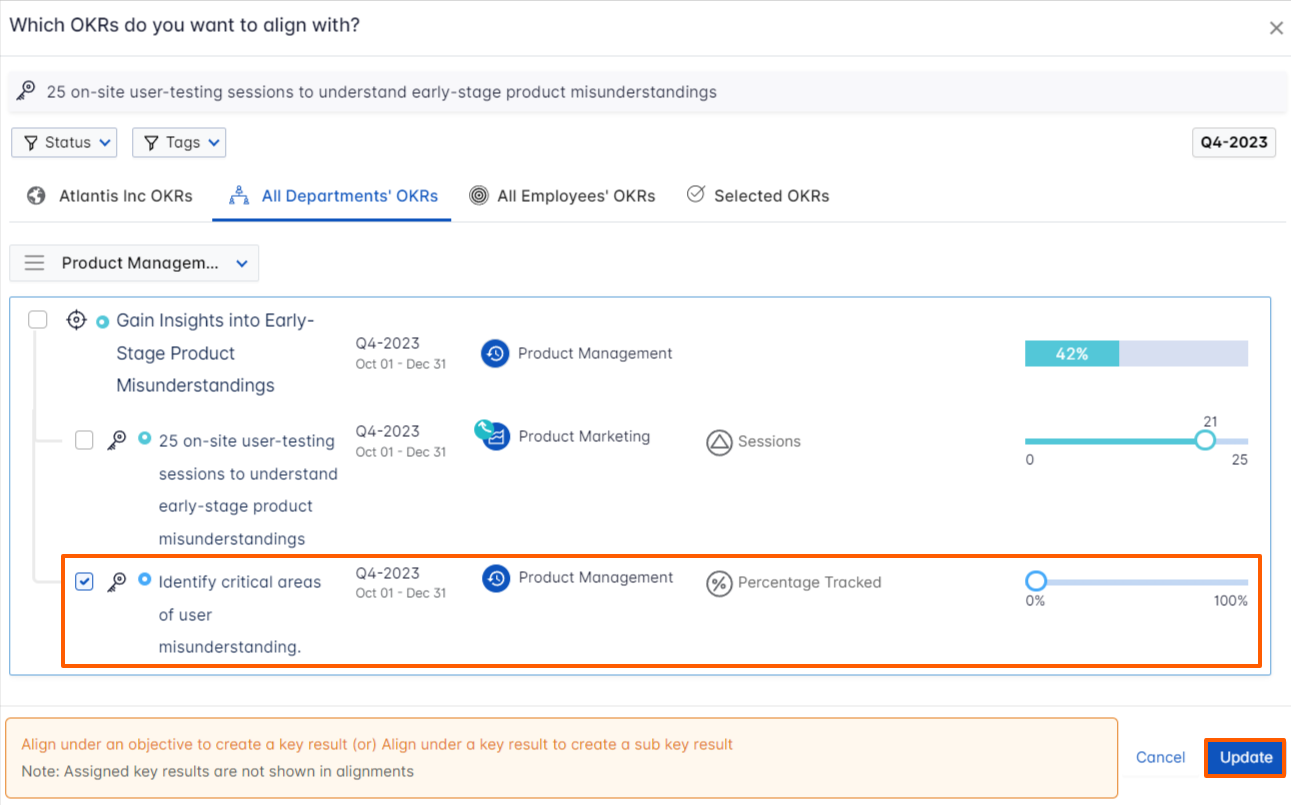Check the 25 on-site user-testing sessions checkbox
Viewport: 1291px width, 805px height.
click(x=85, y=440)
